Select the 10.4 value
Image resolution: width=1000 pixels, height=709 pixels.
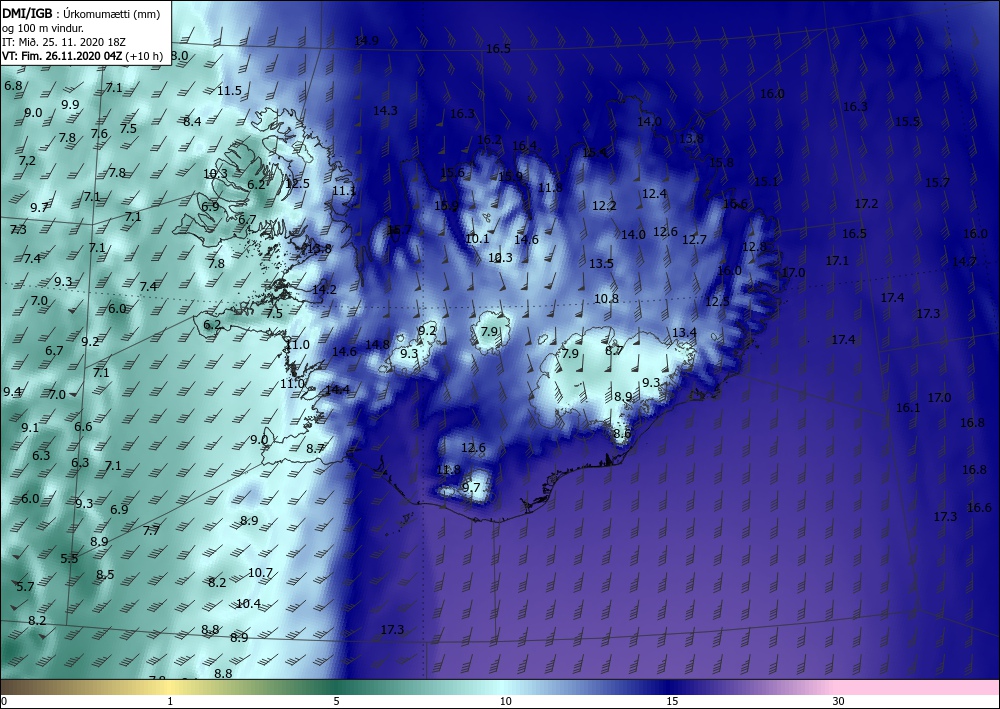[248, 603]
